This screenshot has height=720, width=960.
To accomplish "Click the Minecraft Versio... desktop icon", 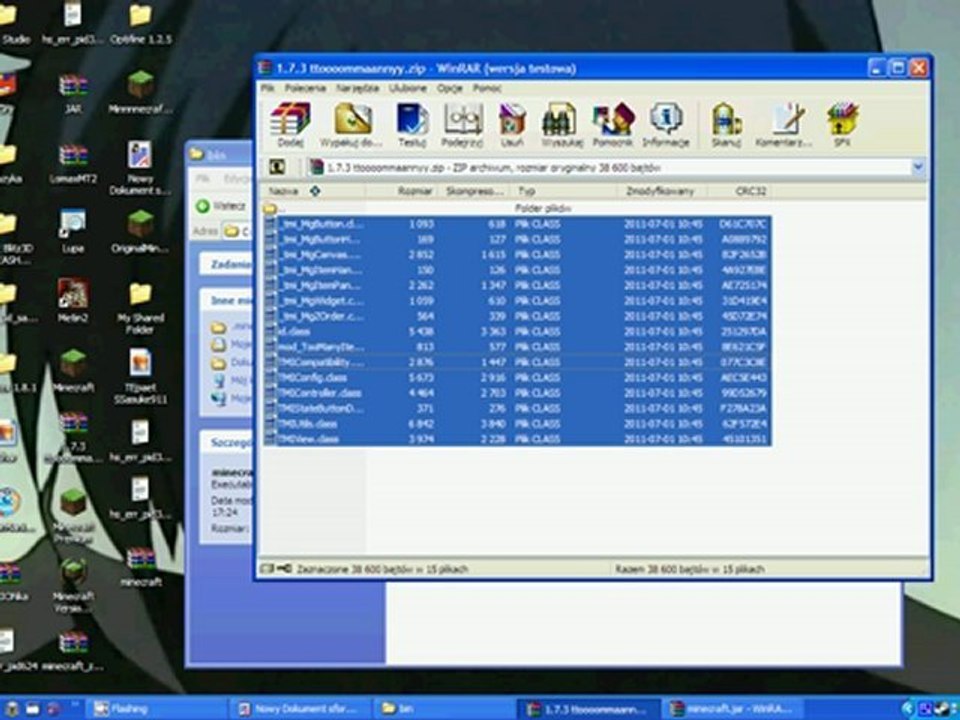I will click(73, 585).
